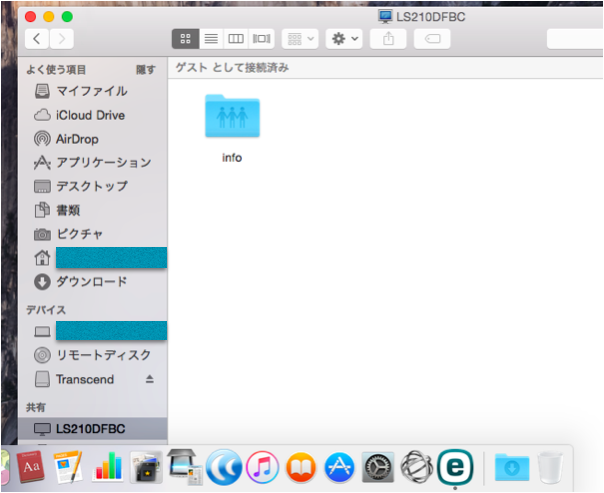Open the Trash in the Dock
Image resolution: width=604 pixels, height=493 pixels.
pyautogui.click(x=550, y=468)
